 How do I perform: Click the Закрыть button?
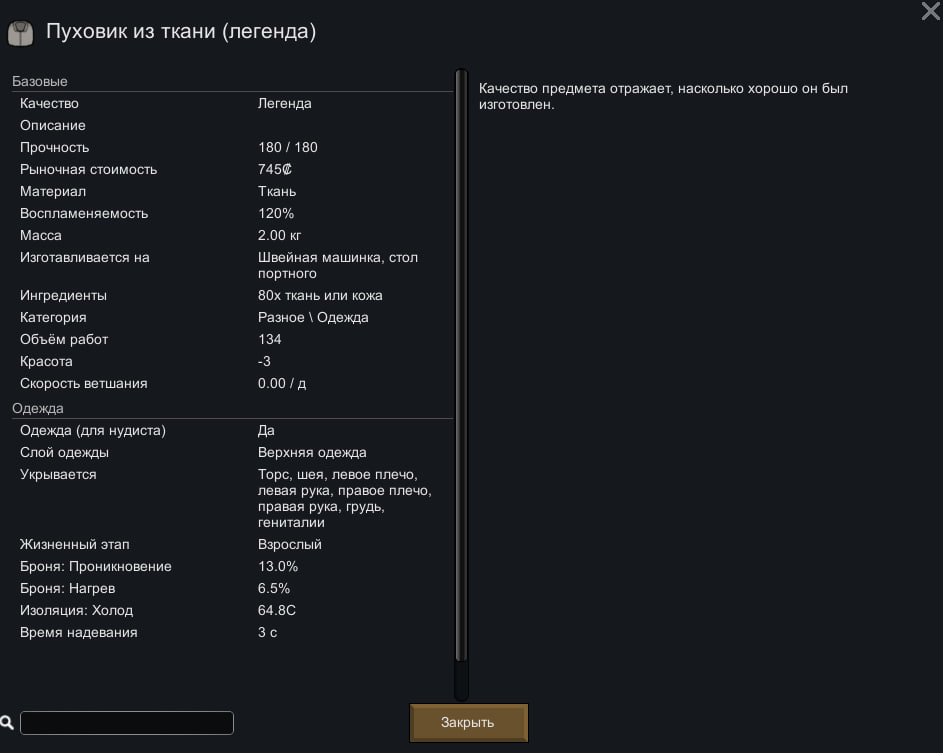click(x=468, y=722)
